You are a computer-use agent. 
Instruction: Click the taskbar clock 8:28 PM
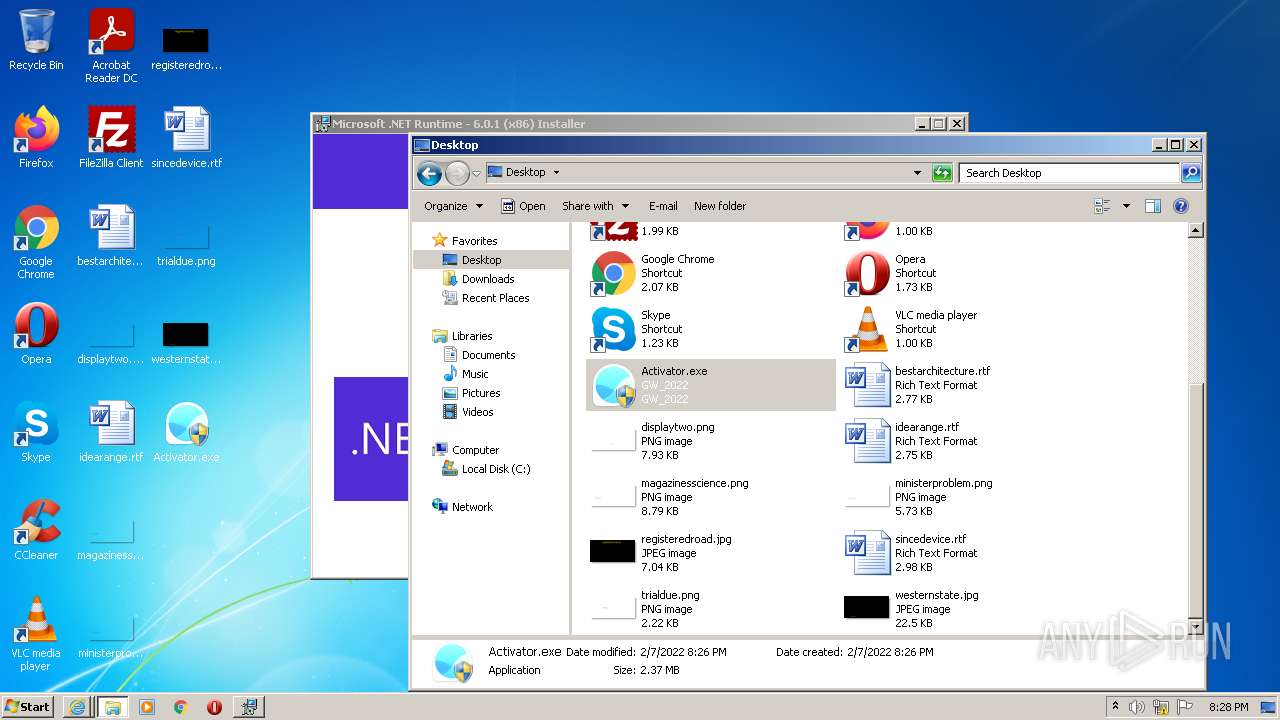tap(1228, 707)
